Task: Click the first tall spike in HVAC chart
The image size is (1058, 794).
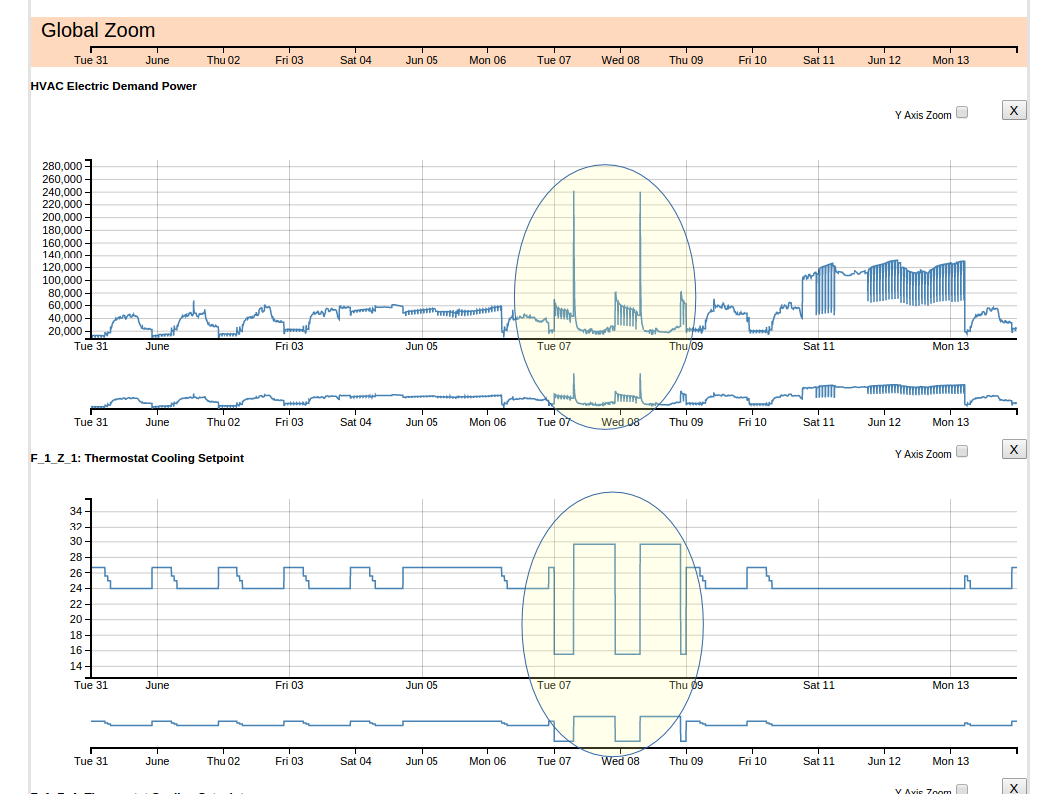Action: click(574, 250)
